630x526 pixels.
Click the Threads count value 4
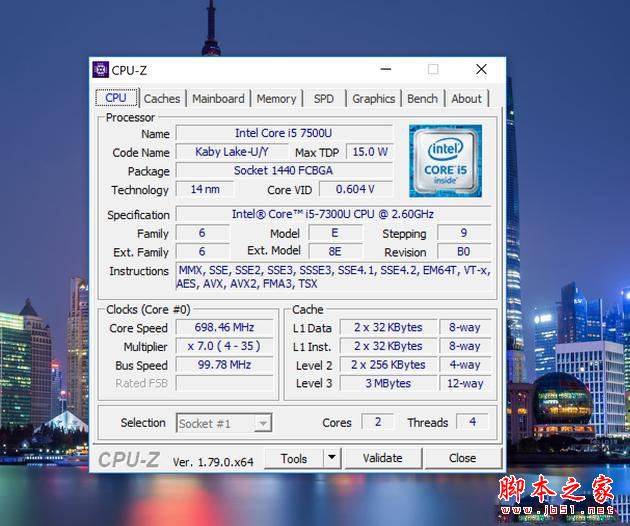click(472, 422)
